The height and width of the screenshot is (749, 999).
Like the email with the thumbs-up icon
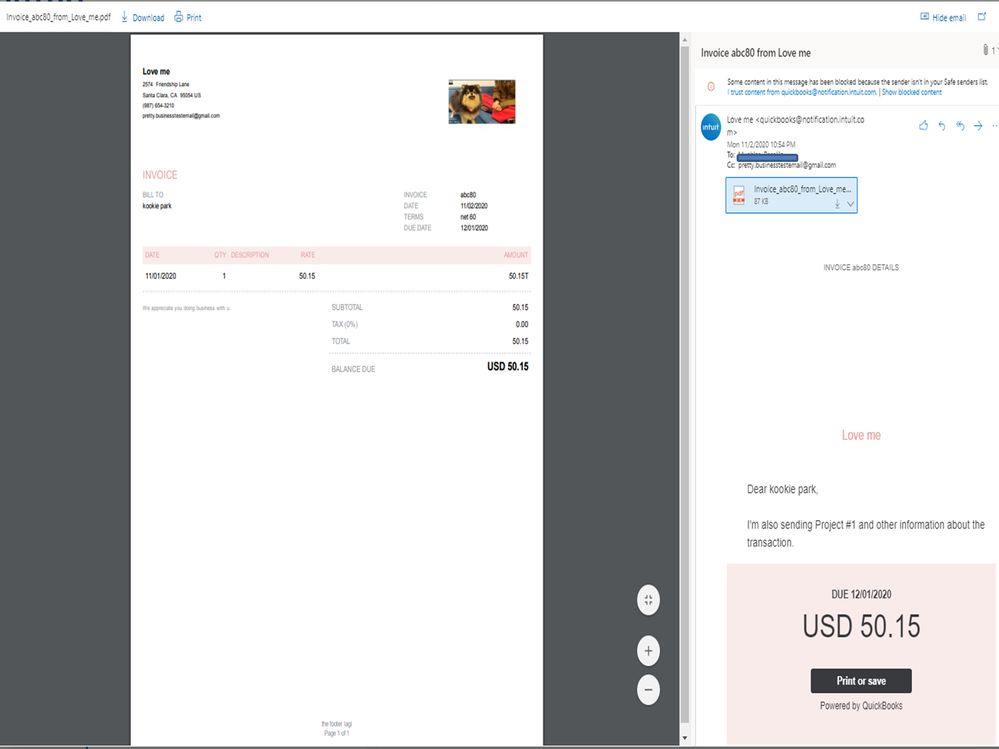tap(922, 125)
